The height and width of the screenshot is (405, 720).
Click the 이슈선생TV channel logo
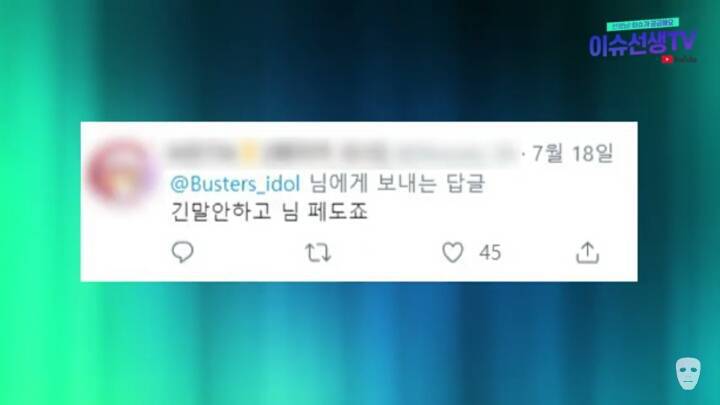(x=643, y=44)
